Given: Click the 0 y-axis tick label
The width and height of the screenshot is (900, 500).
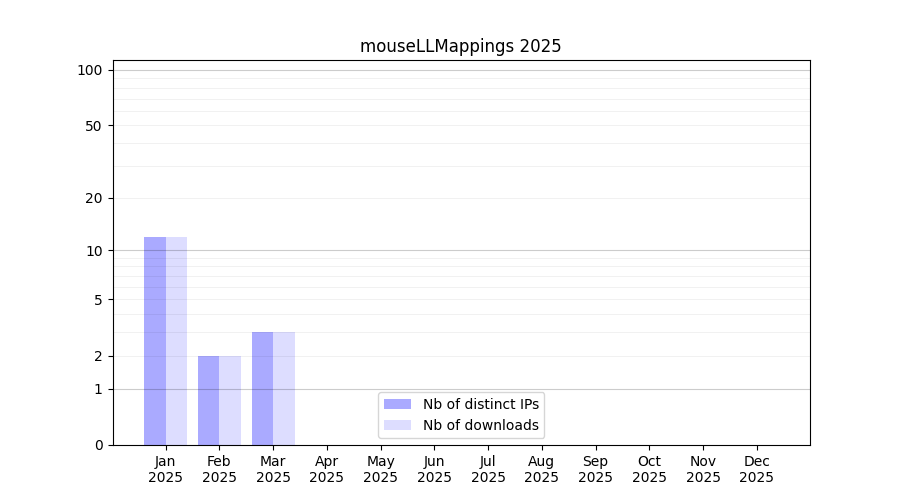Looking at the screenshot, I should point(98,445).
